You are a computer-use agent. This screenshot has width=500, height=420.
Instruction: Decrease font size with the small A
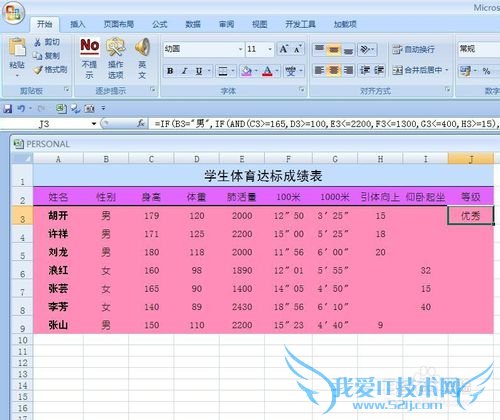297,49
